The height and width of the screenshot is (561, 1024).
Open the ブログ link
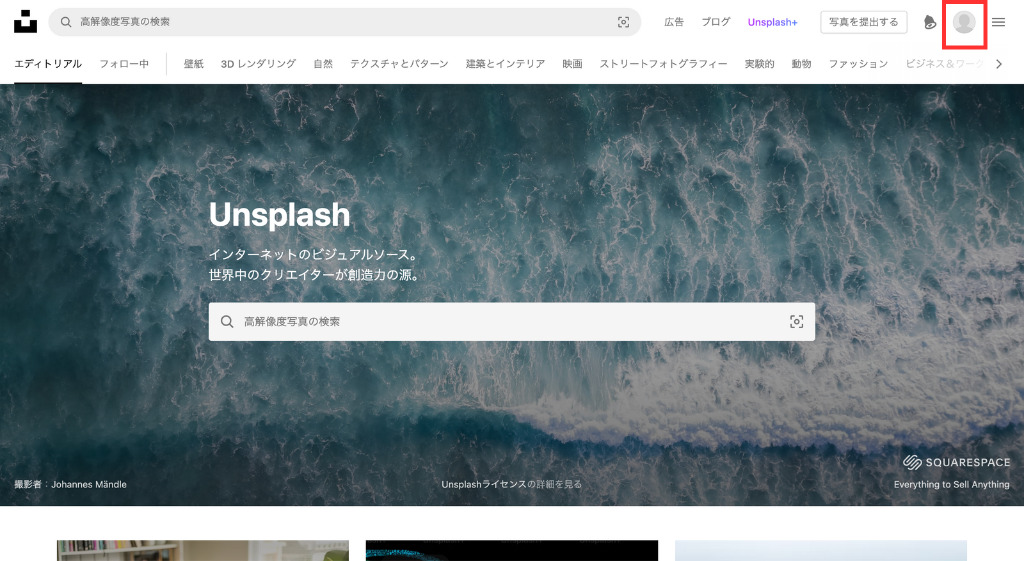point(716,22)
